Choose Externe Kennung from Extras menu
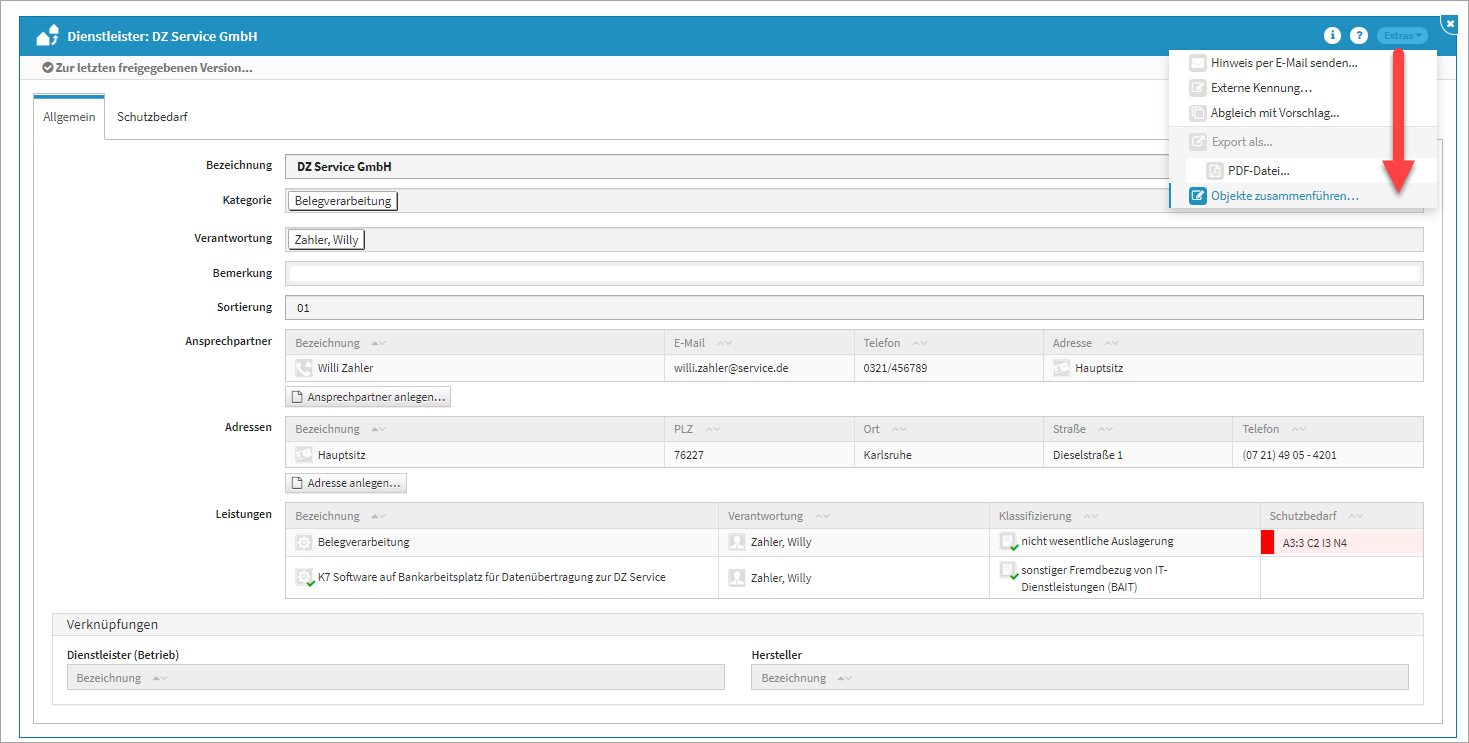Viewport: 1469px width, 743px height. (1261, 88)
